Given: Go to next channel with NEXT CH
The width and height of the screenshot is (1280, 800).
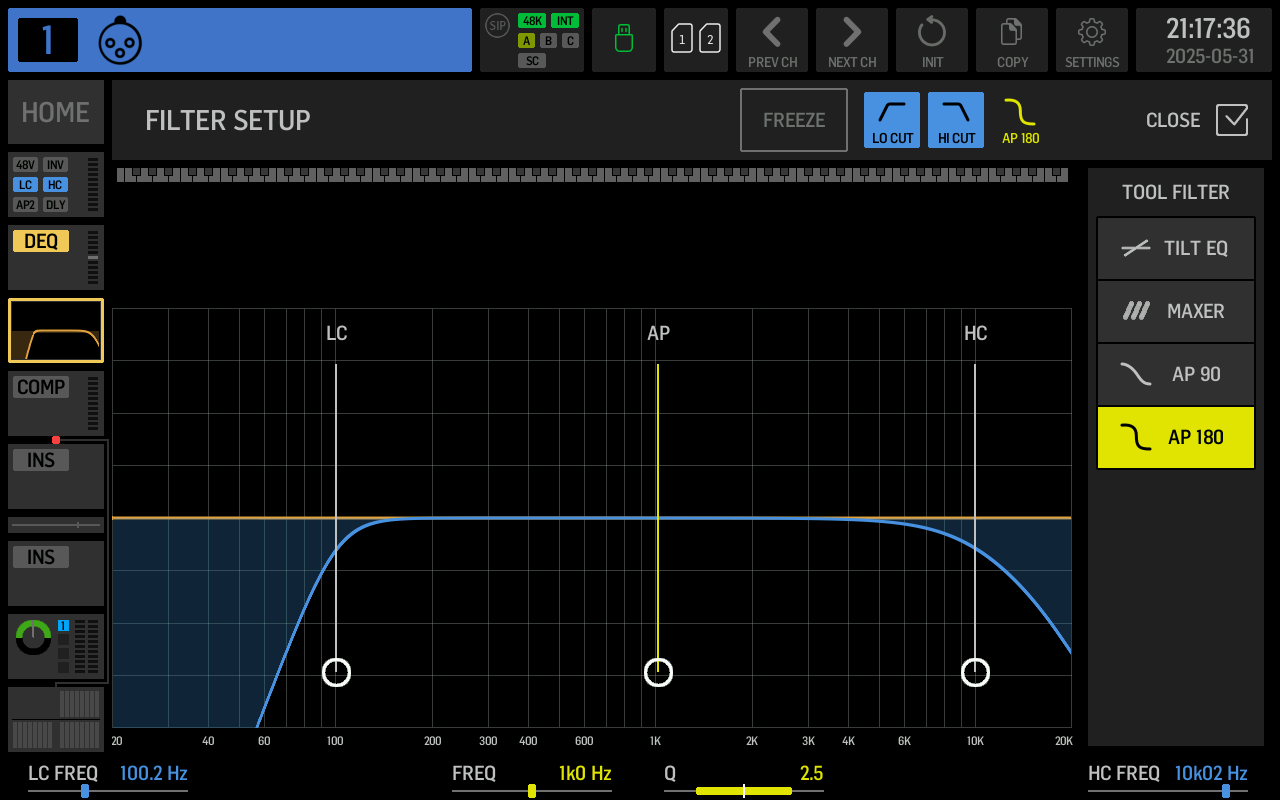Looking at the screenshot, I should (852, 40).
